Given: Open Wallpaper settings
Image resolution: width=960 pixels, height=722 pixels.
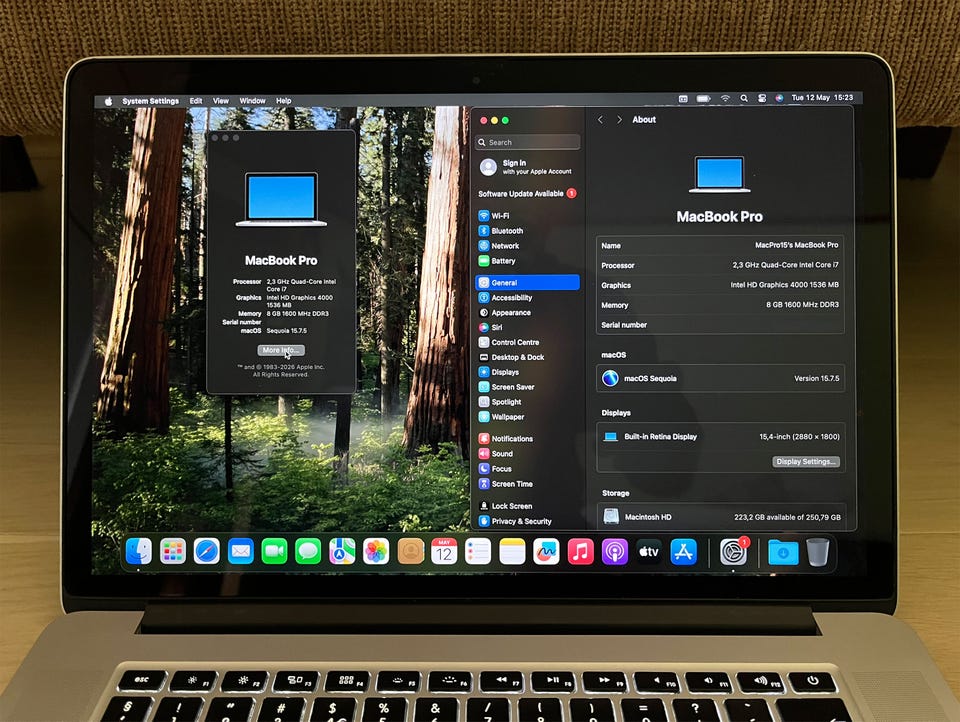Looking at the screenshot, I should pos(501,417).
